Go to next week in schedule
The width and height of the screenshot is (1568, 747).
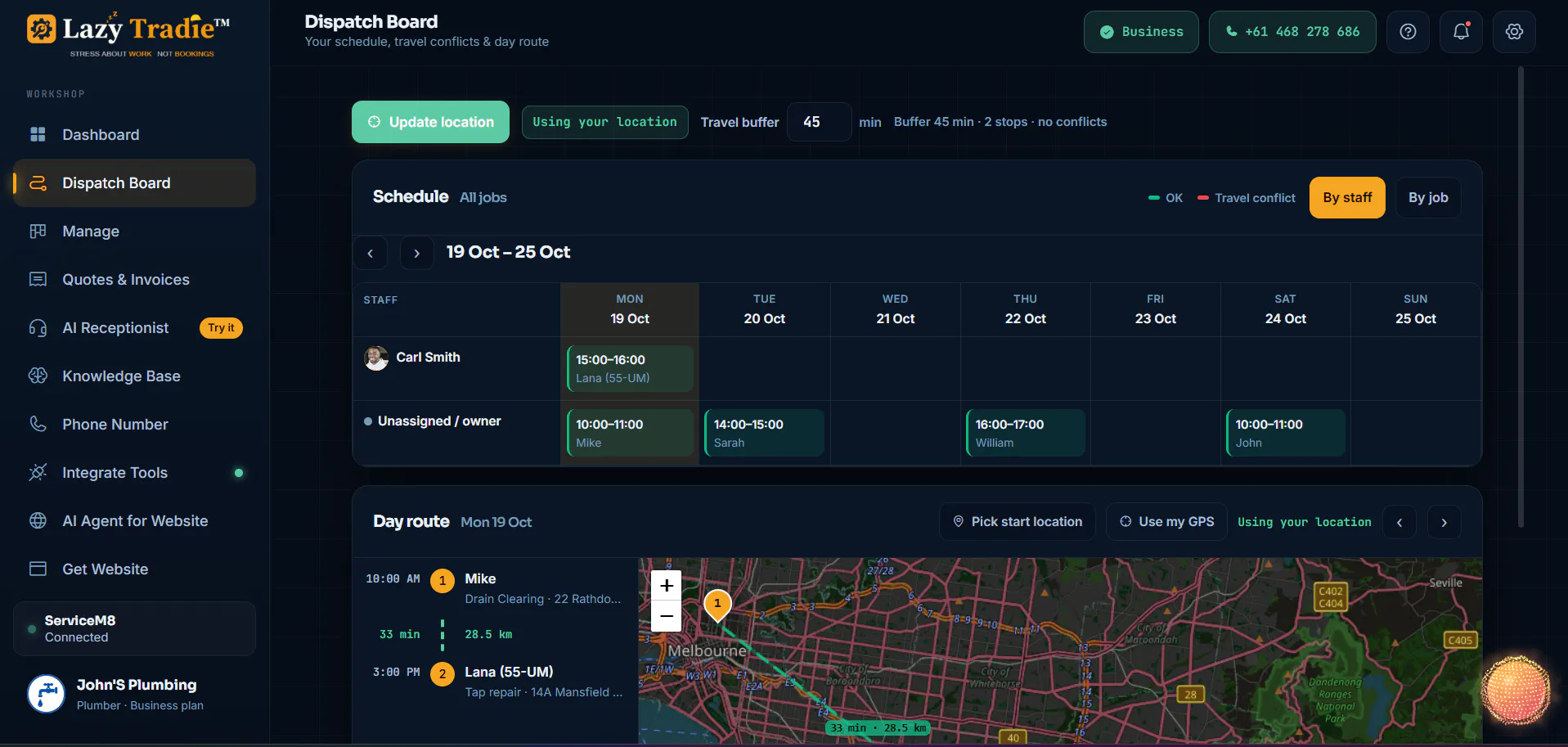416,253
